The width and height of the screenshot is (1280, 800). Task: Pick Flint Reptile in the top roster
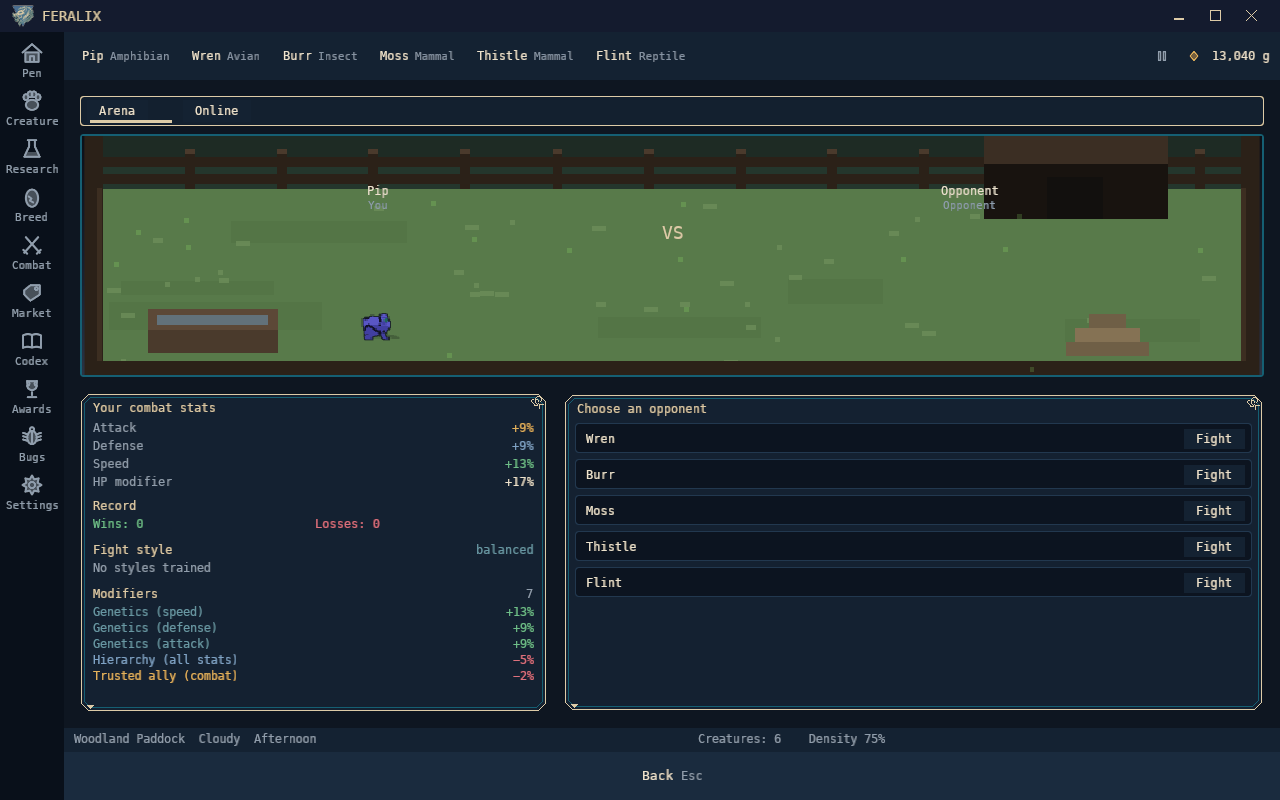[641, 56]
